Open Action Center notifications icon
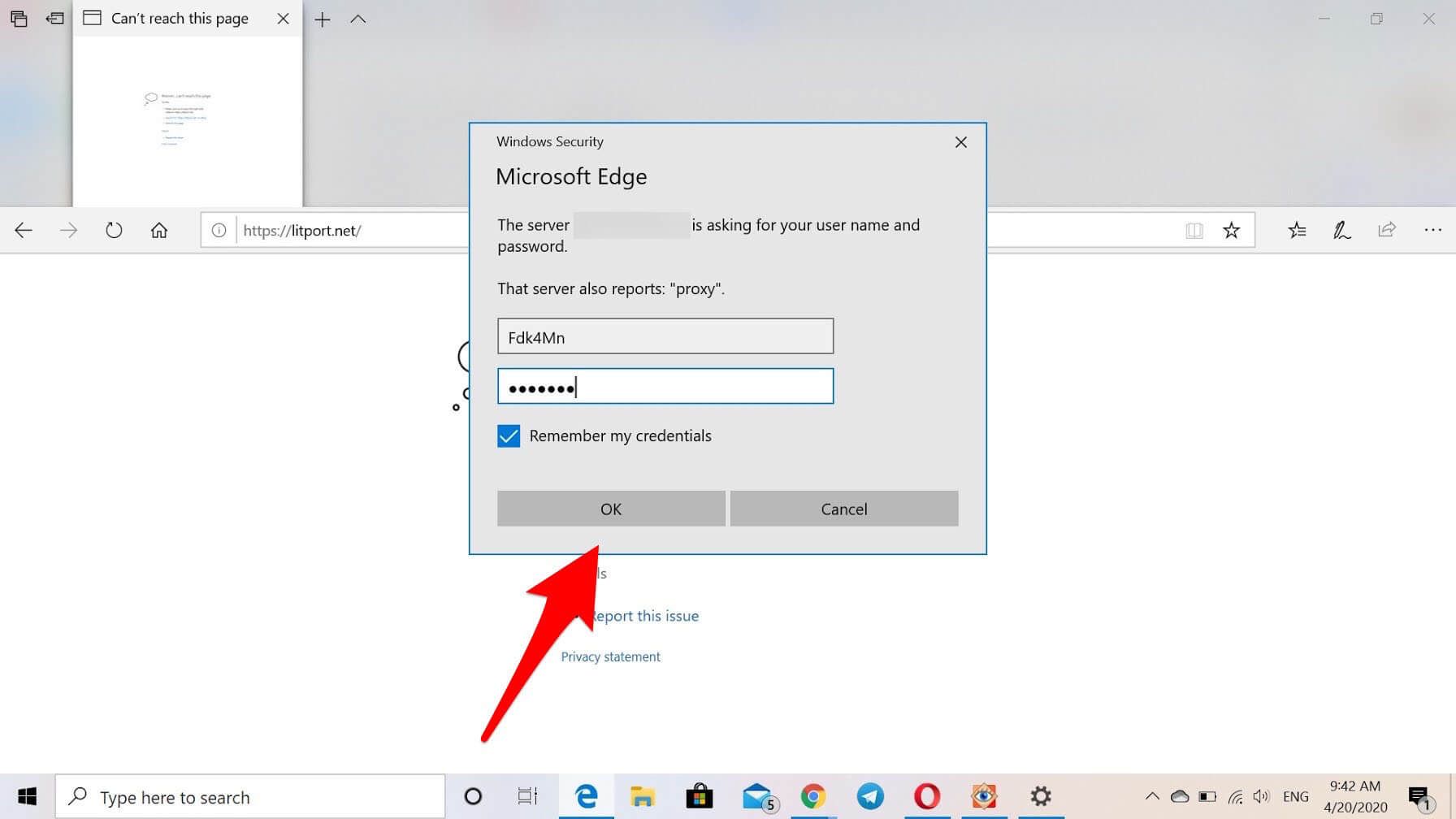 coord(1419,797)
